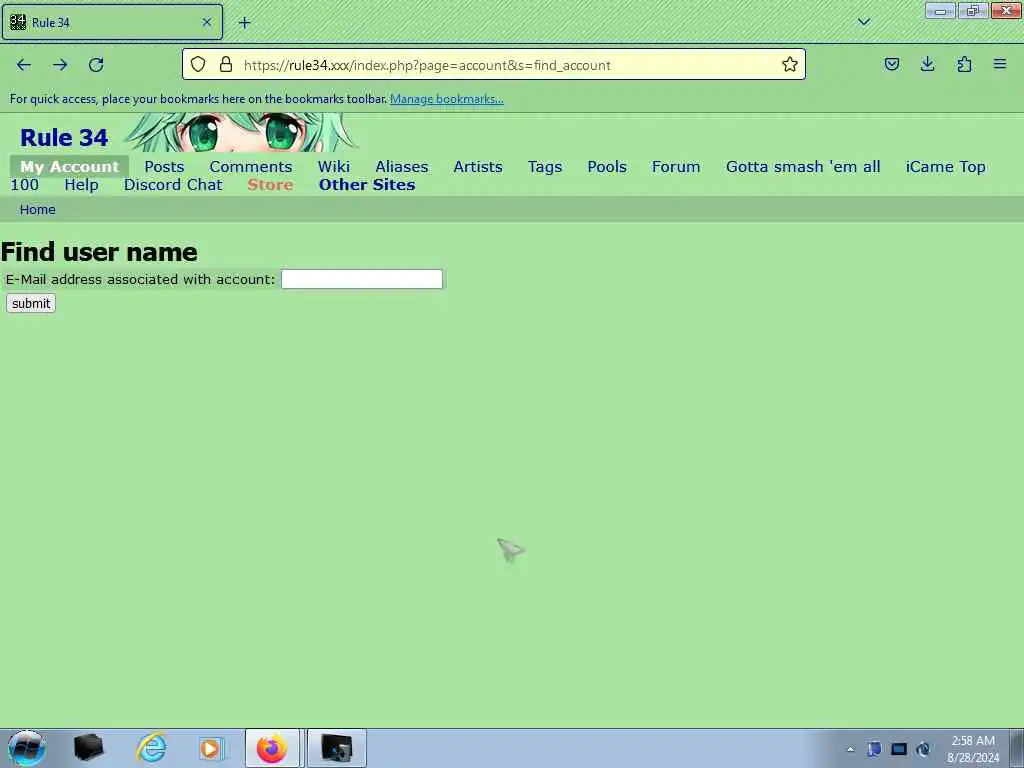This screenshot has height=768, width=1024.
Task: Minimize the Firefox window
Action: point(940,11)
